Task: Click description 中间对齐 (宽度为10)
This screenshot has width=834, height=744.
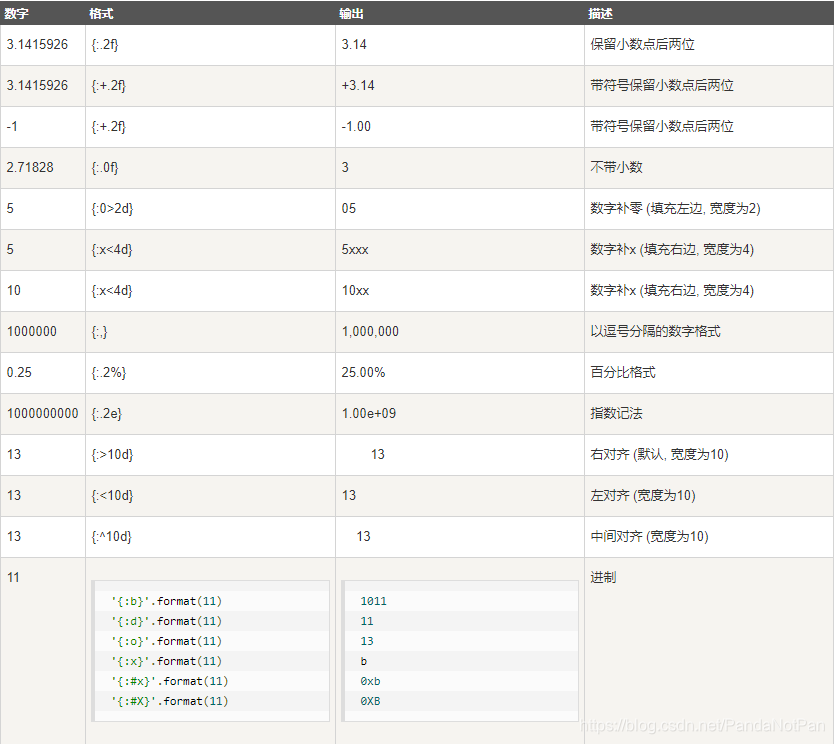Action: click(x=649, y=536)
